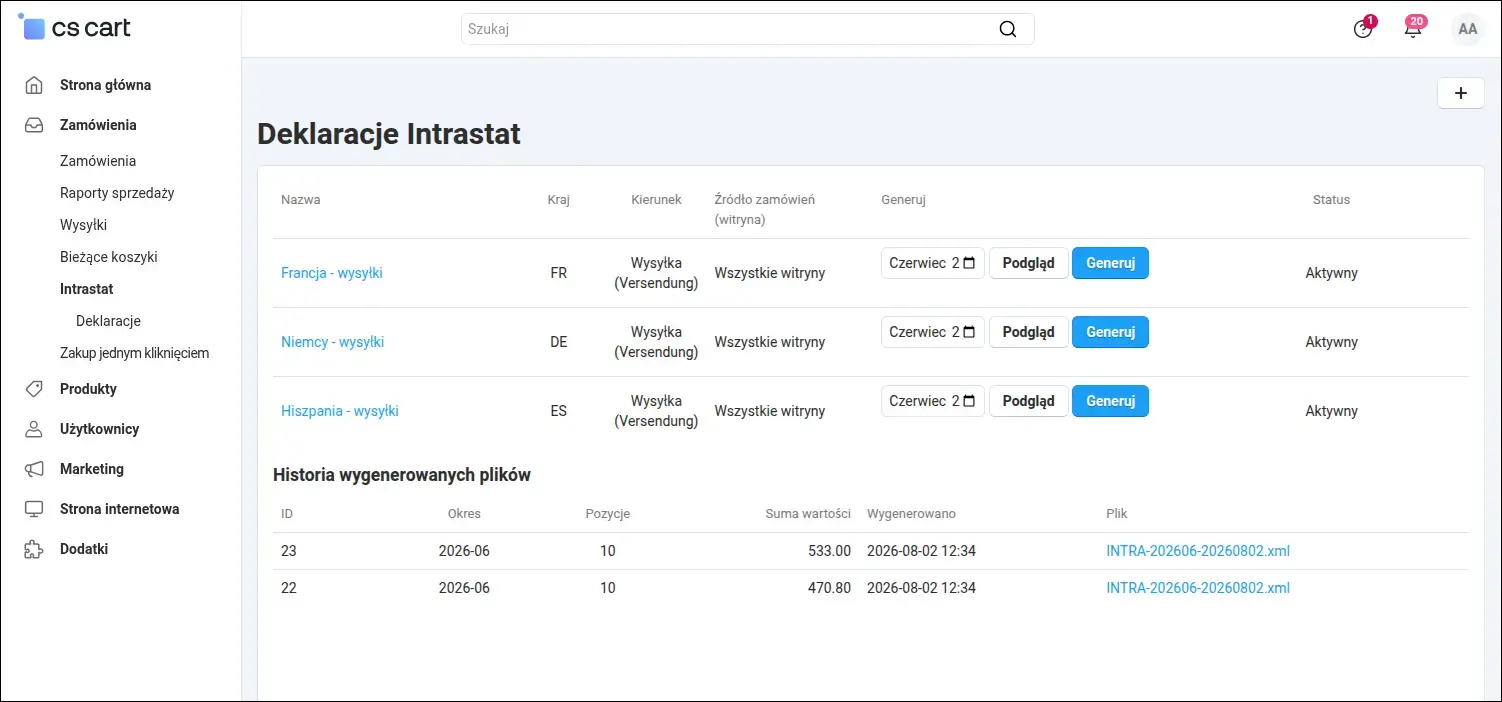The height and width of the screenshot is (702, 1502).
Task: Click Podgląd for Francja row
Action: pyautogui.click(x=1029, y=263)
